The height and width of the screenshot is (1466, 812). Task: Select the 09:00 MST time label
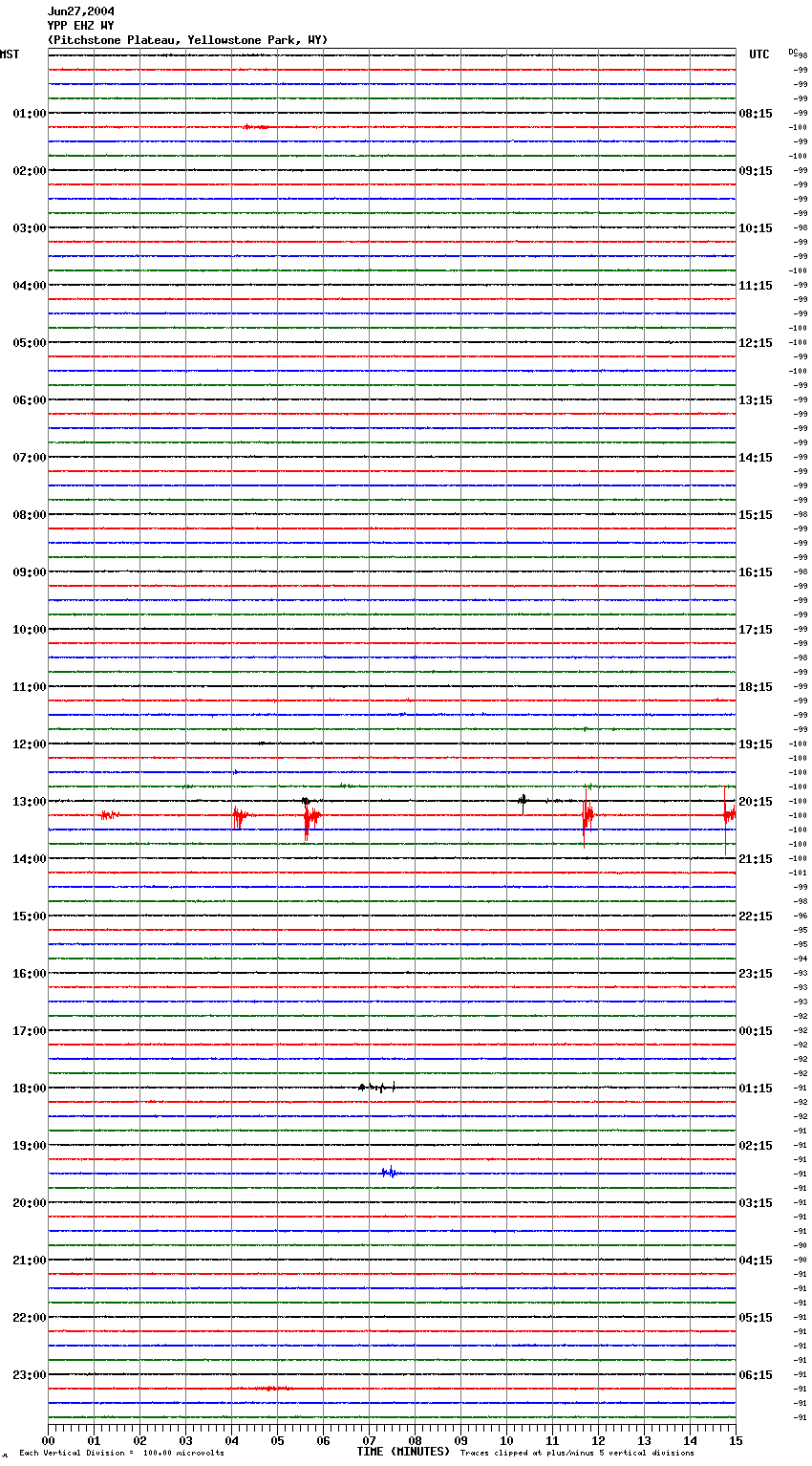pyautogui.click(x=30, y=572)
